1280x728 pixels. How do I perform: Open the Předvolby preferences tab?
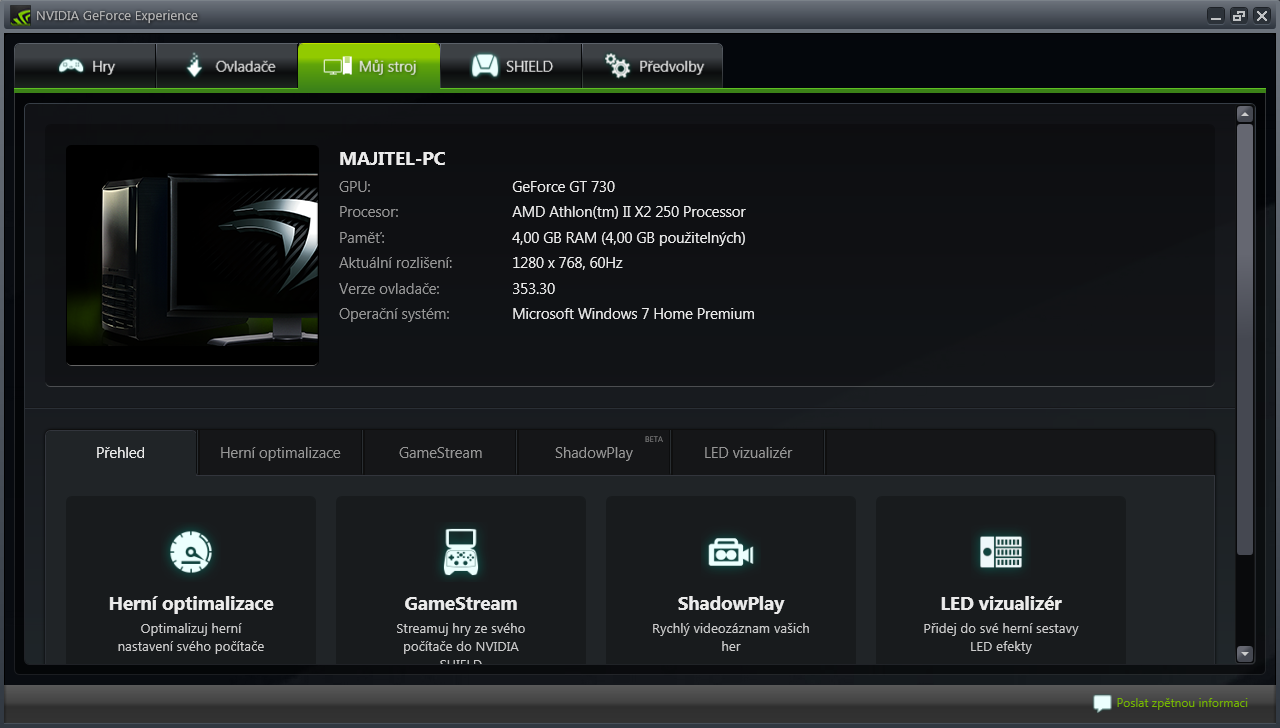point(653,67)
